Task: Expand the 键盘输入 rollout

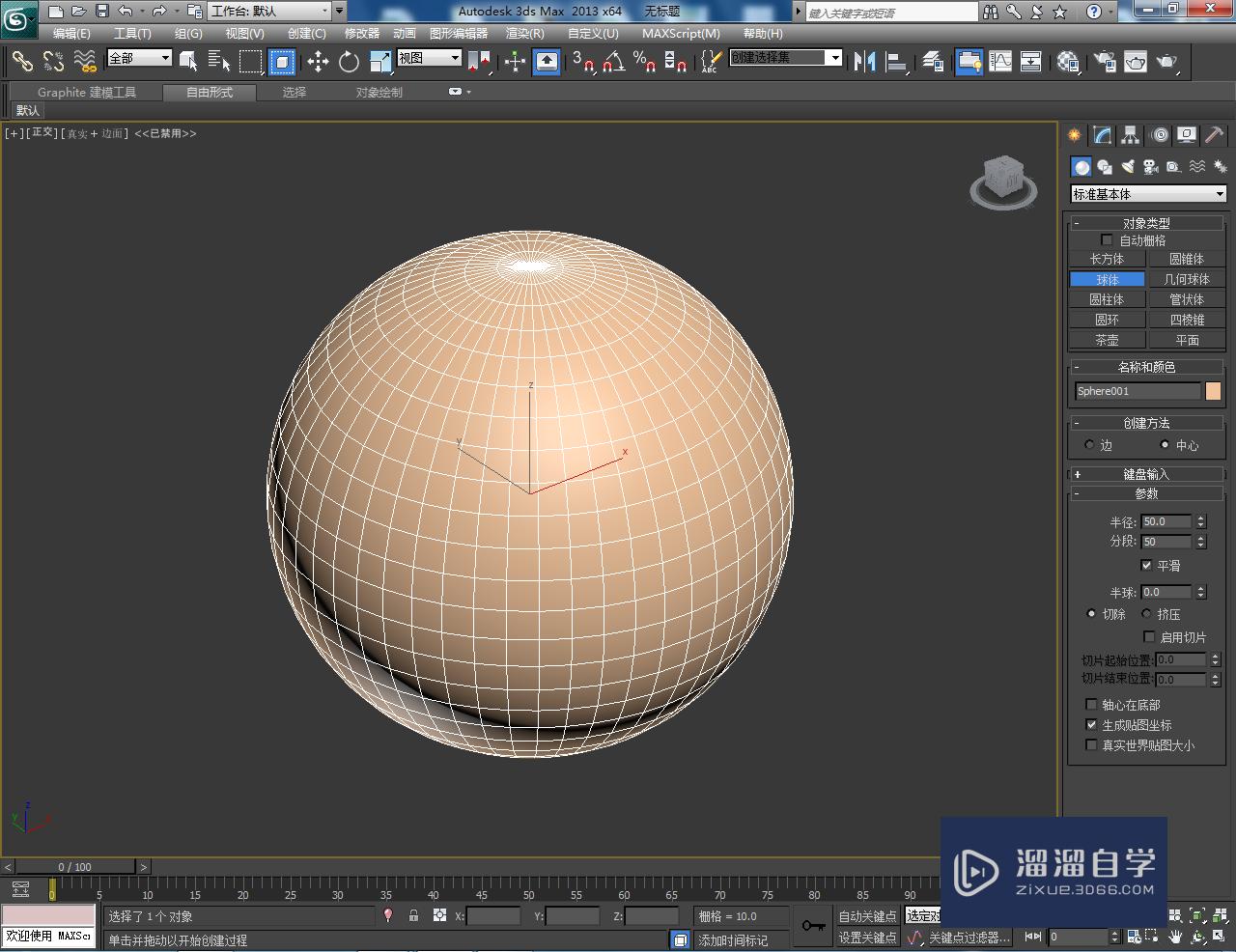Action: 1146,474
